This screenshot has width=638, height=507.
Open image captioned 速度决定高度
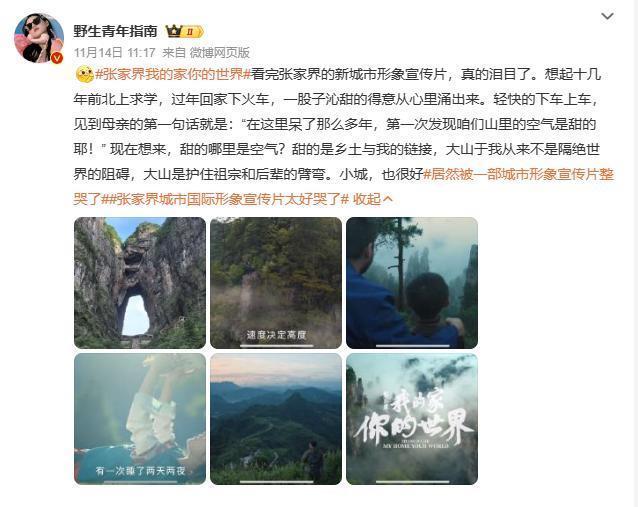pos(276,283)
